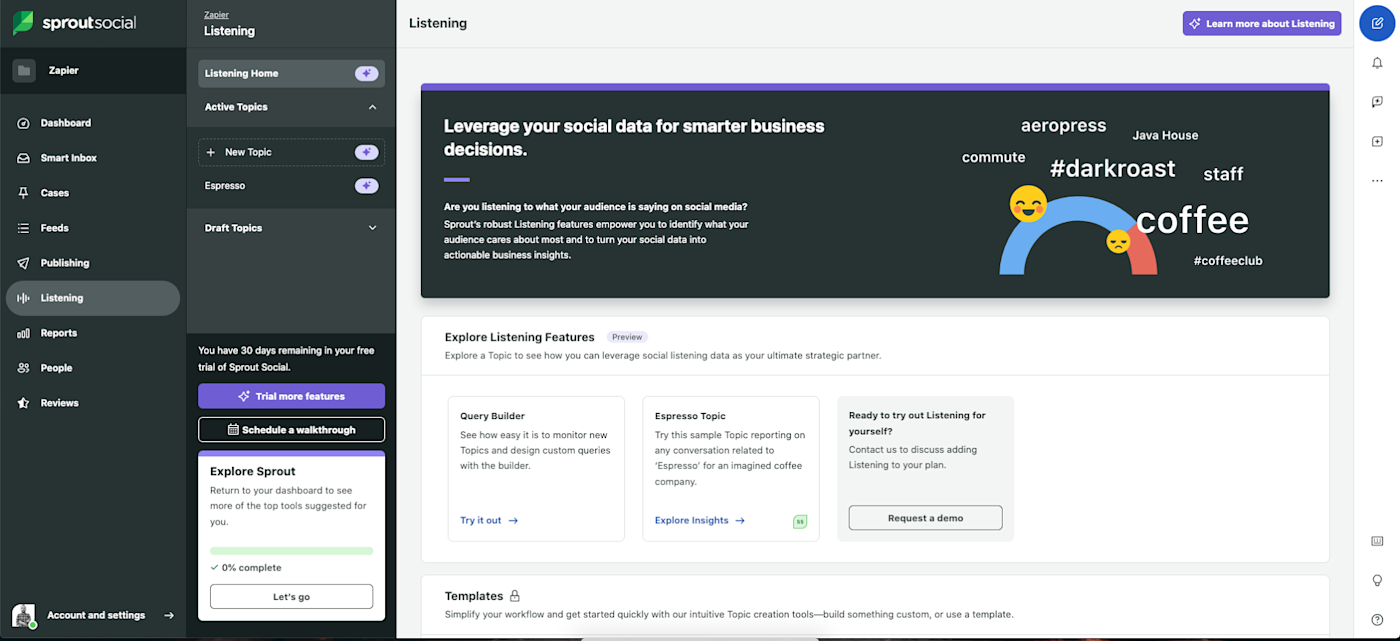This screenshot has width=1400, height=641.
Task: Open the more options ellipsis
Action: coord(1377,181)
